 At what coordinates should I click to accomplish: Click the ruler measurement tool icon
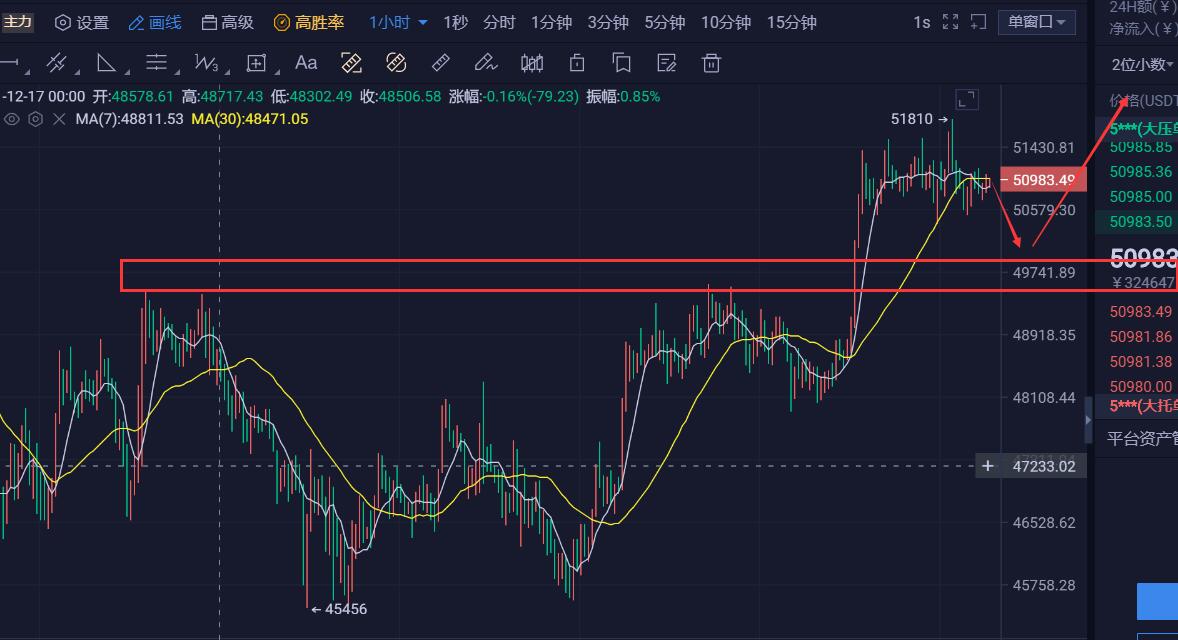440,63
